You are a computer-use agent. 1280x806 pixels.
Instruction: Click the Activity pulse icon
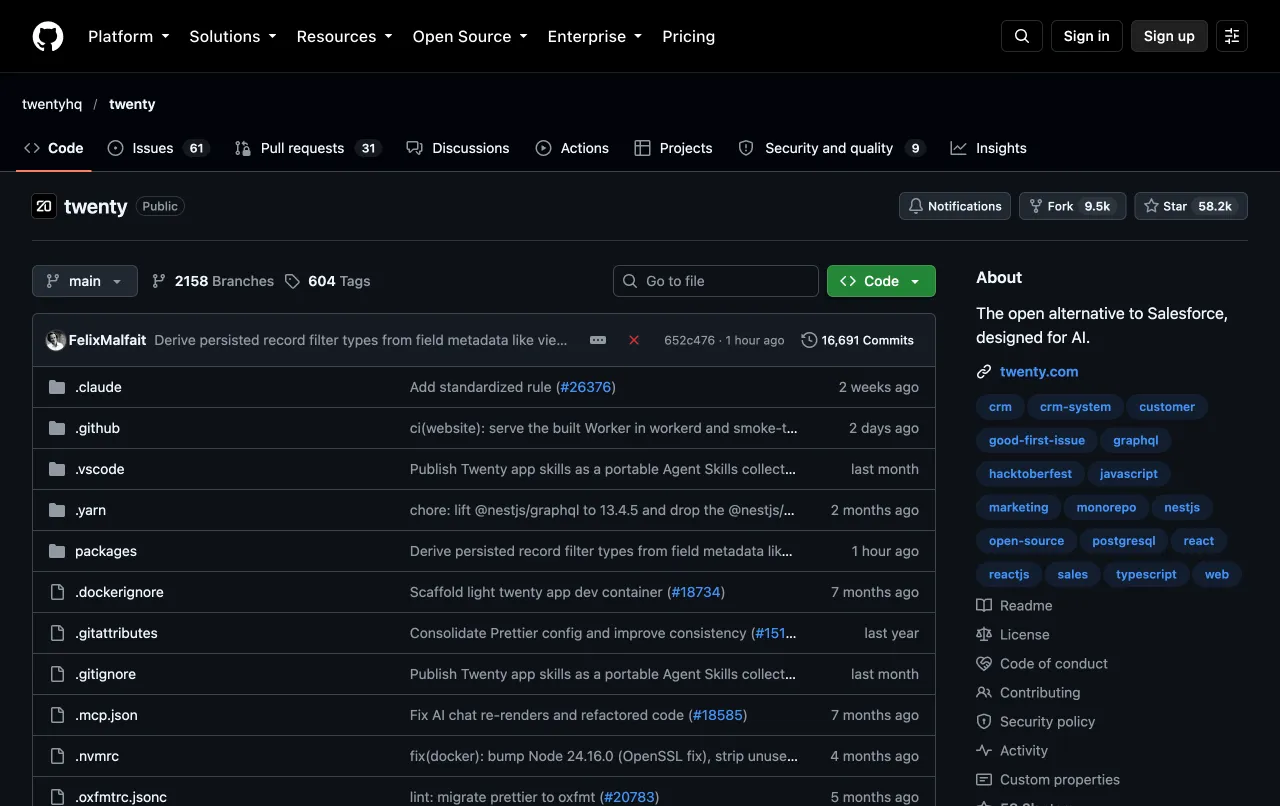click(x=984, y=750)
